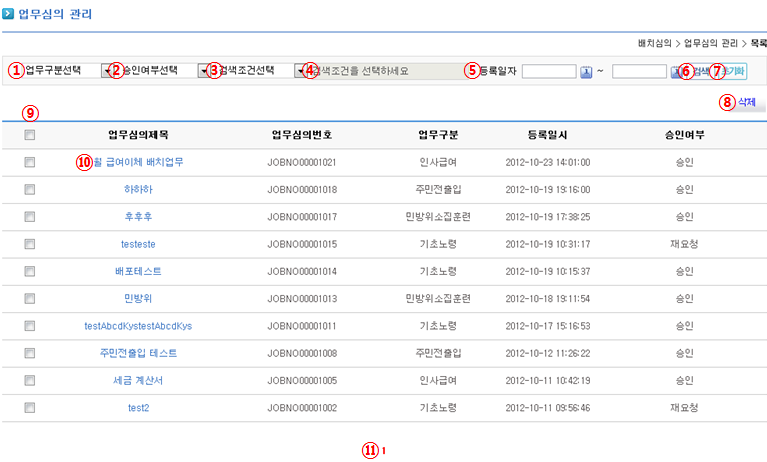
Task: Expand the 승인여부선택 dropdown
Action: (203, 71)
